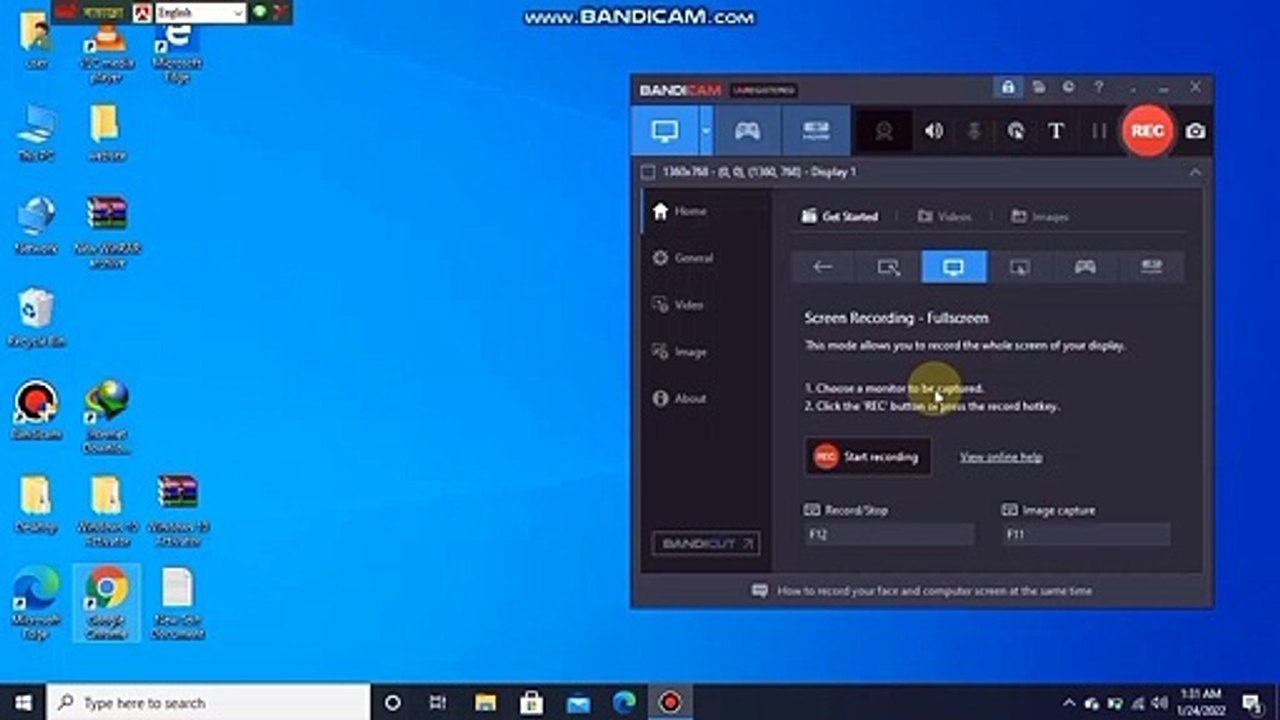1280x720 pixels.
Task: Choose around-mouse mode in selector row
Action: tap(1019, 267)
